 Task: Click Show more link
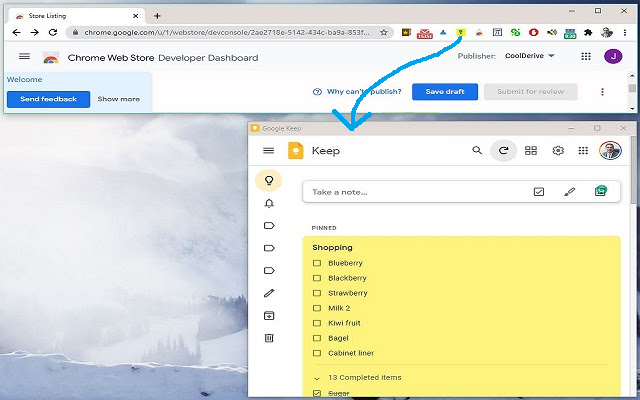click(118, 99)
